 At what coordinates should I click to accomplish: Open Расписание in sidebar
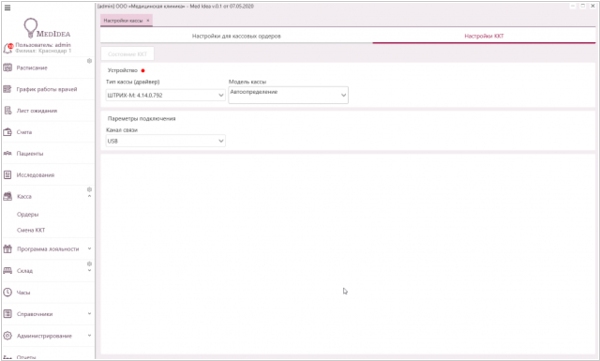tap(32, 68)
